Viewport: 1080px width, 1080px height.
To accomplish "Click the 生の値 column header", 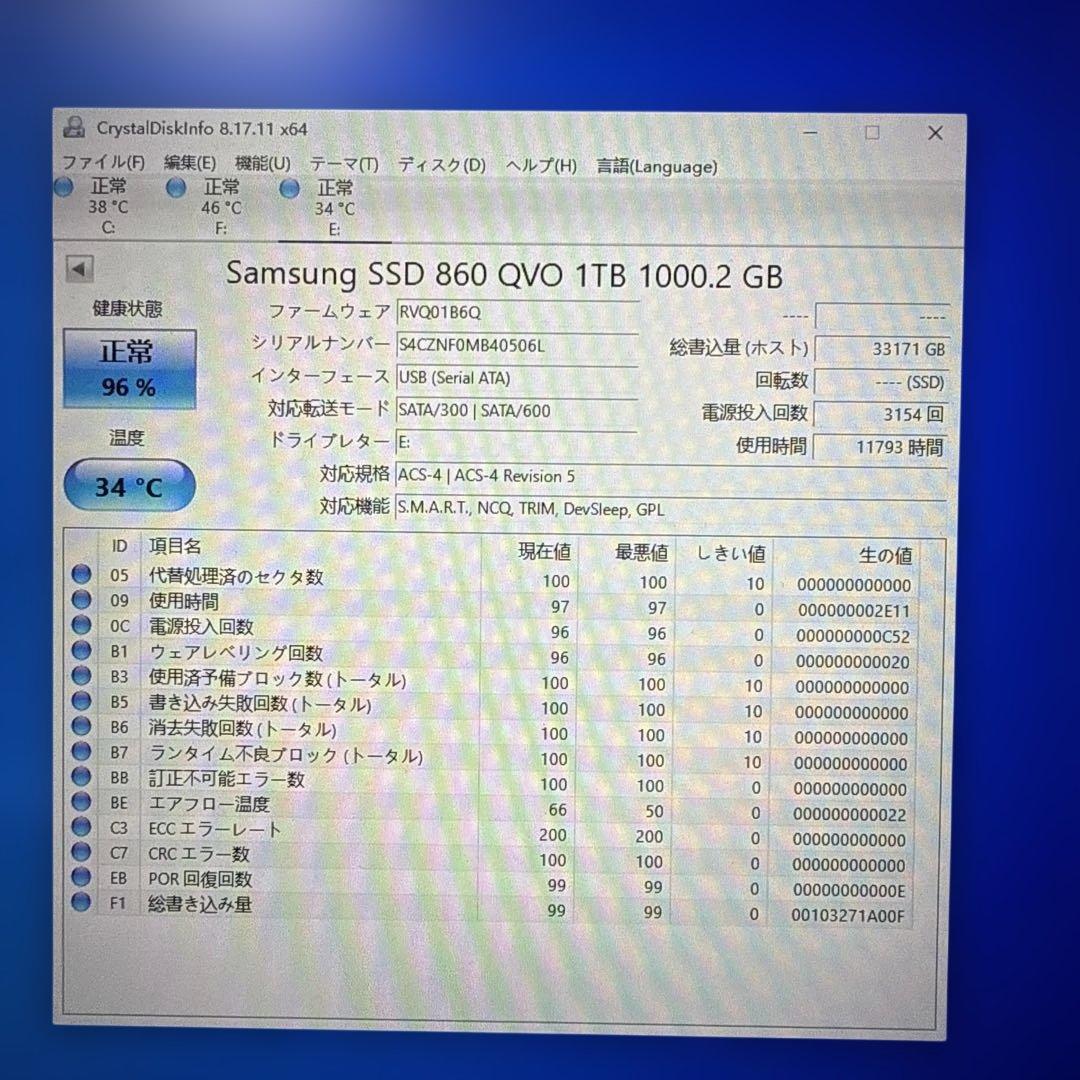I will point(885,555).
